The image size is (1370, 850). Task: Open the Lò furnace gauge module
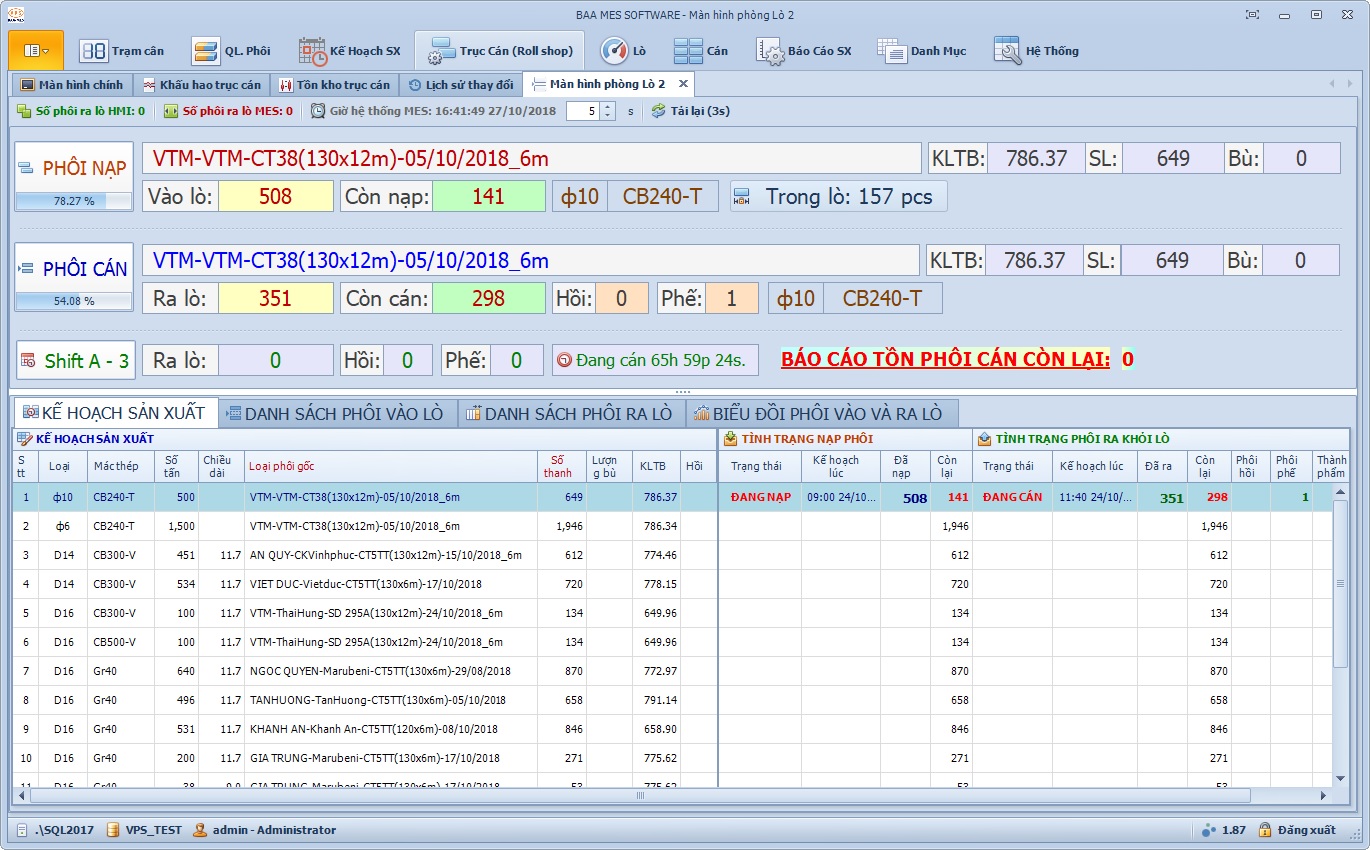pyautogui.click(x=624, y=51)
